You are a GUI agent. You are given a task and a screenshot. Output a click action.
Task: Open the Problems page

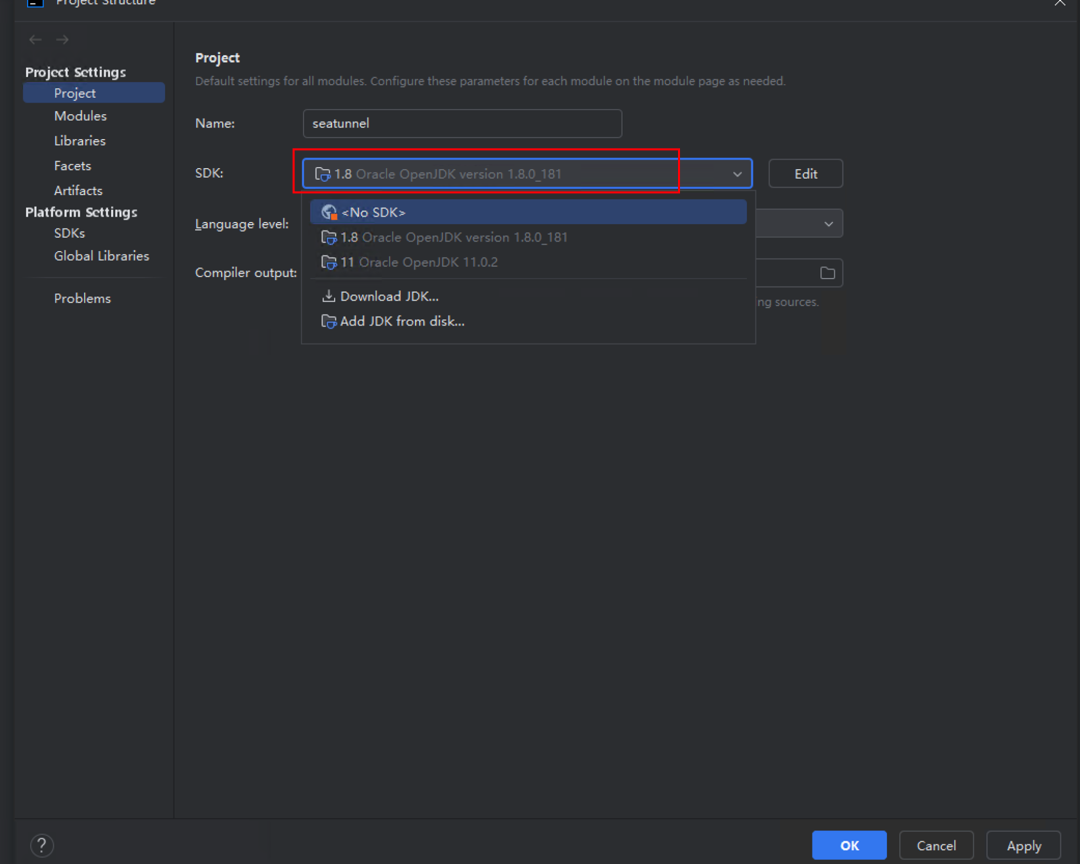[x=82, y=298]
